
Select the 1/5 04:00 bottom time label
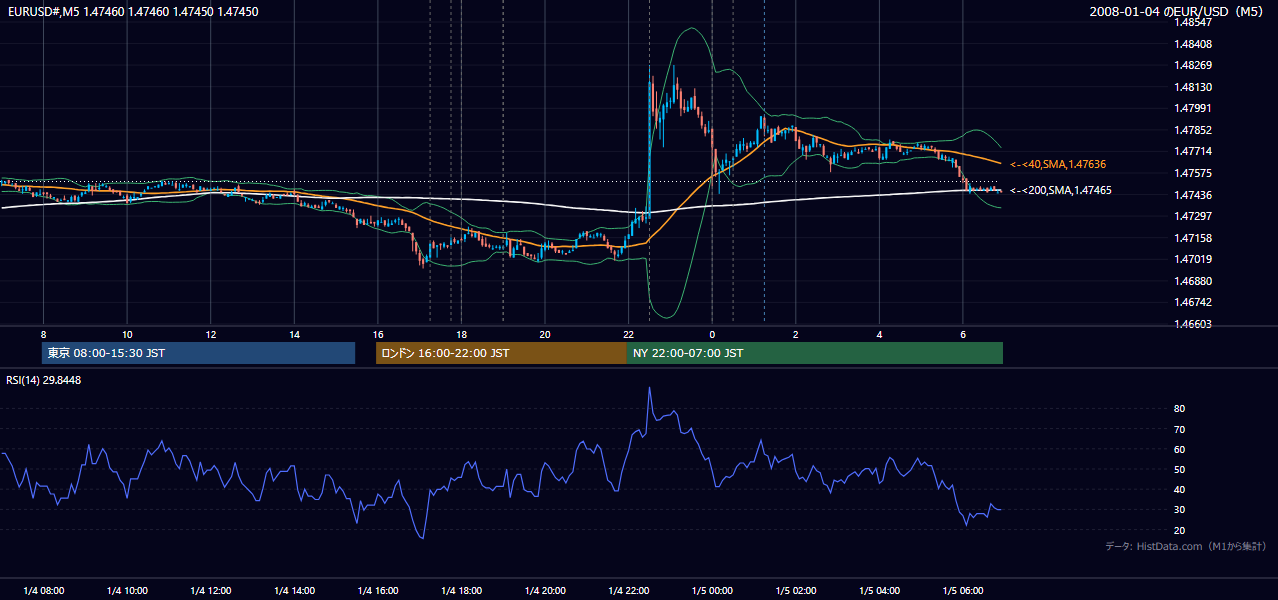880,590
